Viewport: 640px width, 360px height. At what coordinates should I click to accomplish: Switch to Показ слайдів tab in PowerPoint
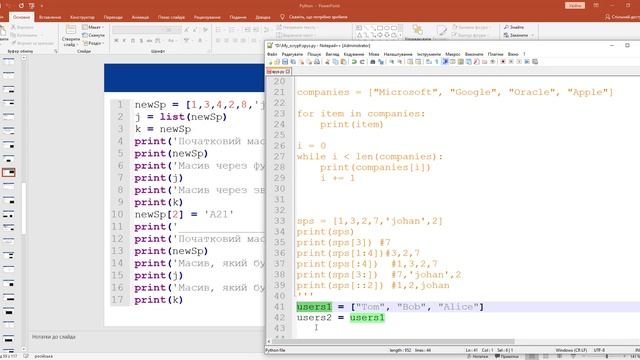[171, 17]
